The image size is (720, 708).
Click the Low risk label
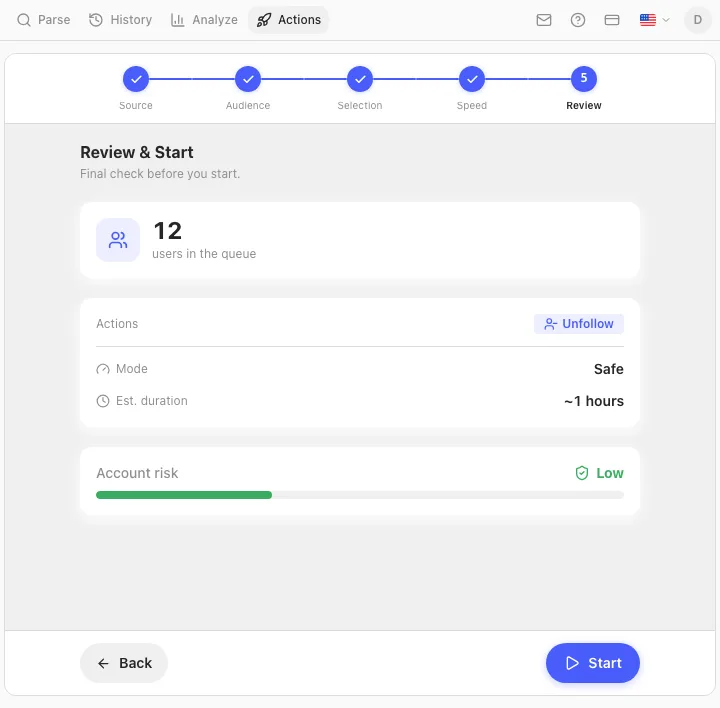click(x=610, y=473)
